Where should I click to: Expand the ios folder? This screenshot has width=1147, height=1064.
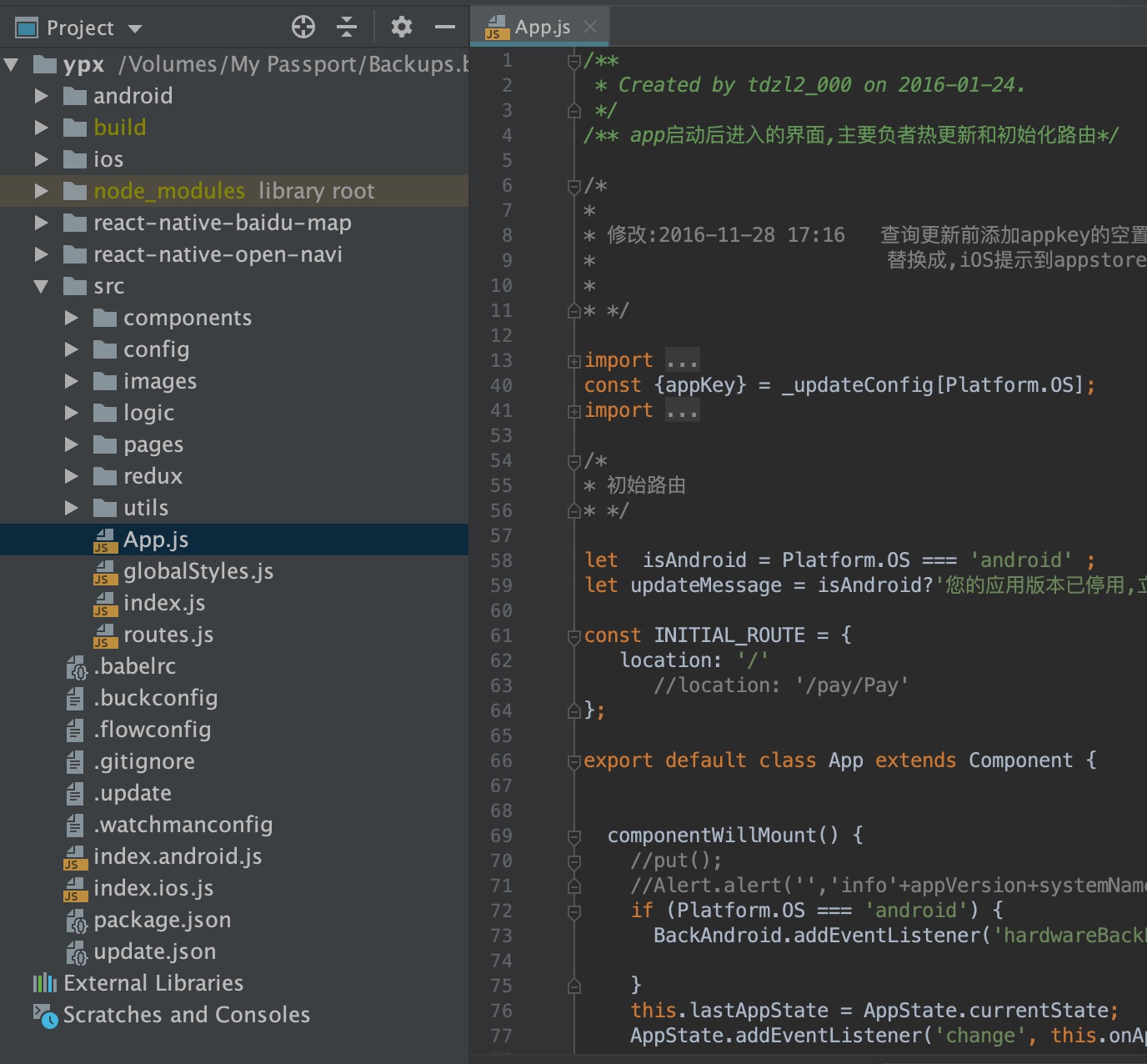41,159
